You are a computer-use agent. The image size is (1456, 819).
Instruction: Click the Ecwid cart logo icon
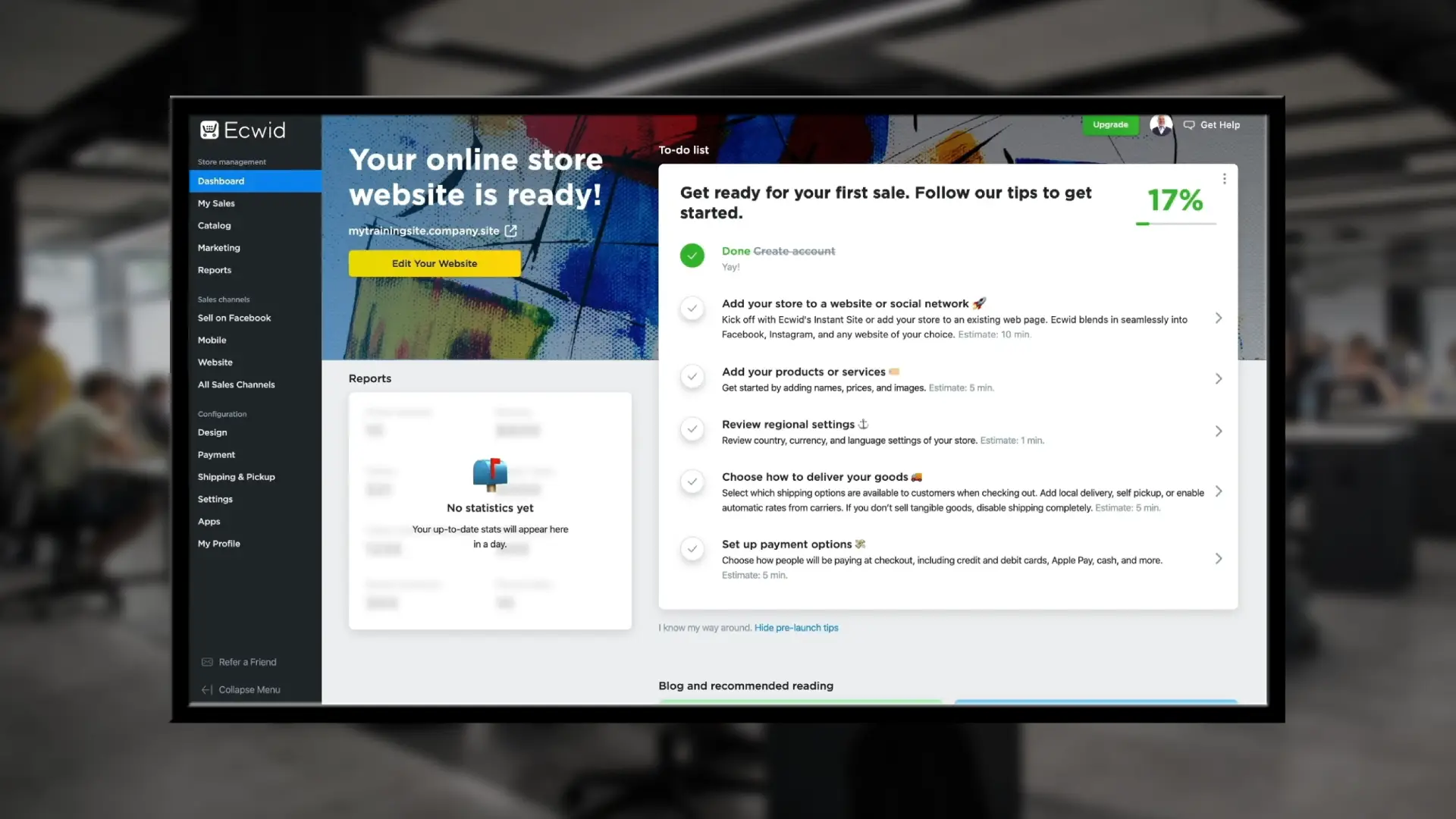click(209, 130)
